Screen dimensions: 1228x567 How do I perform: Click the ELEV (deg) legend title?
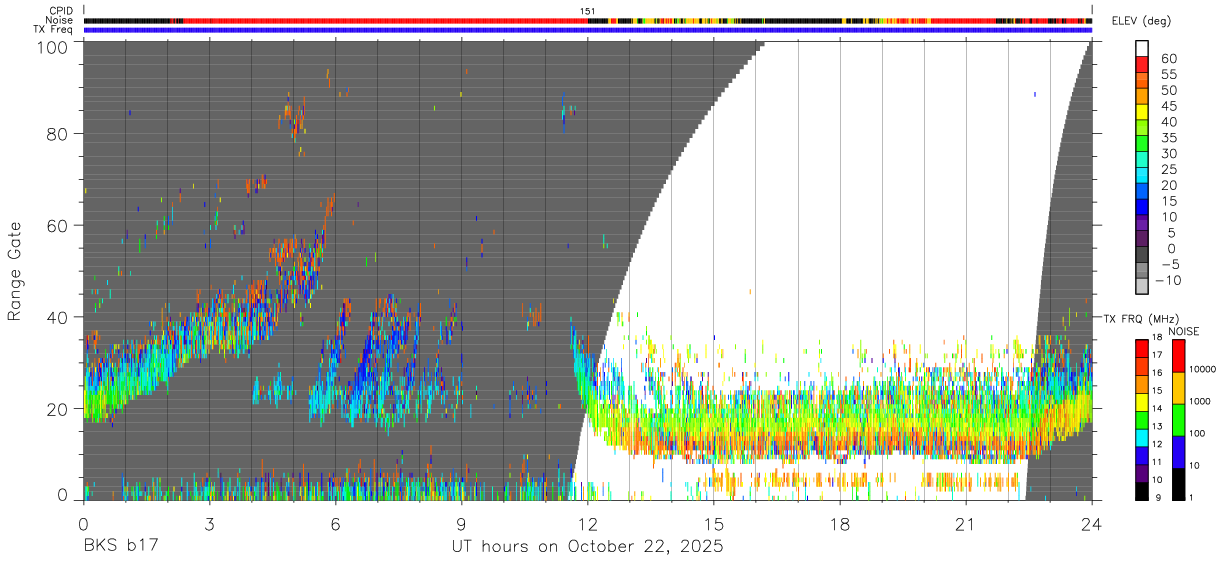1140,23
